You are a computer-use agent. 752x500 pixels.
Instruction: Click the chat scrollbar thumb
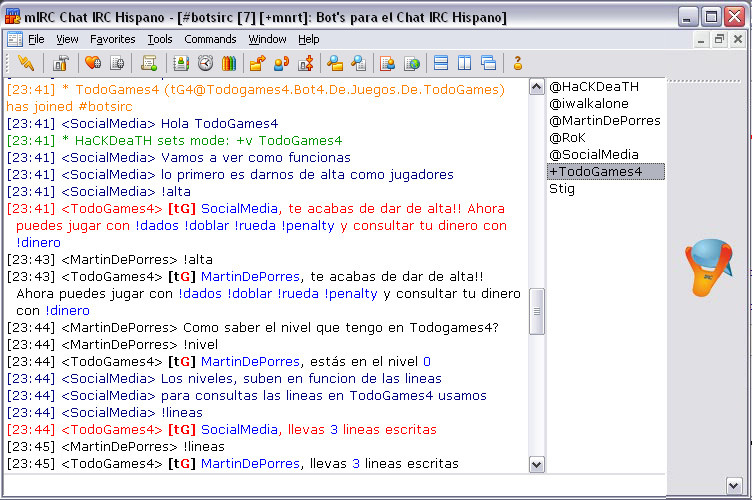(x=536, y=312)
